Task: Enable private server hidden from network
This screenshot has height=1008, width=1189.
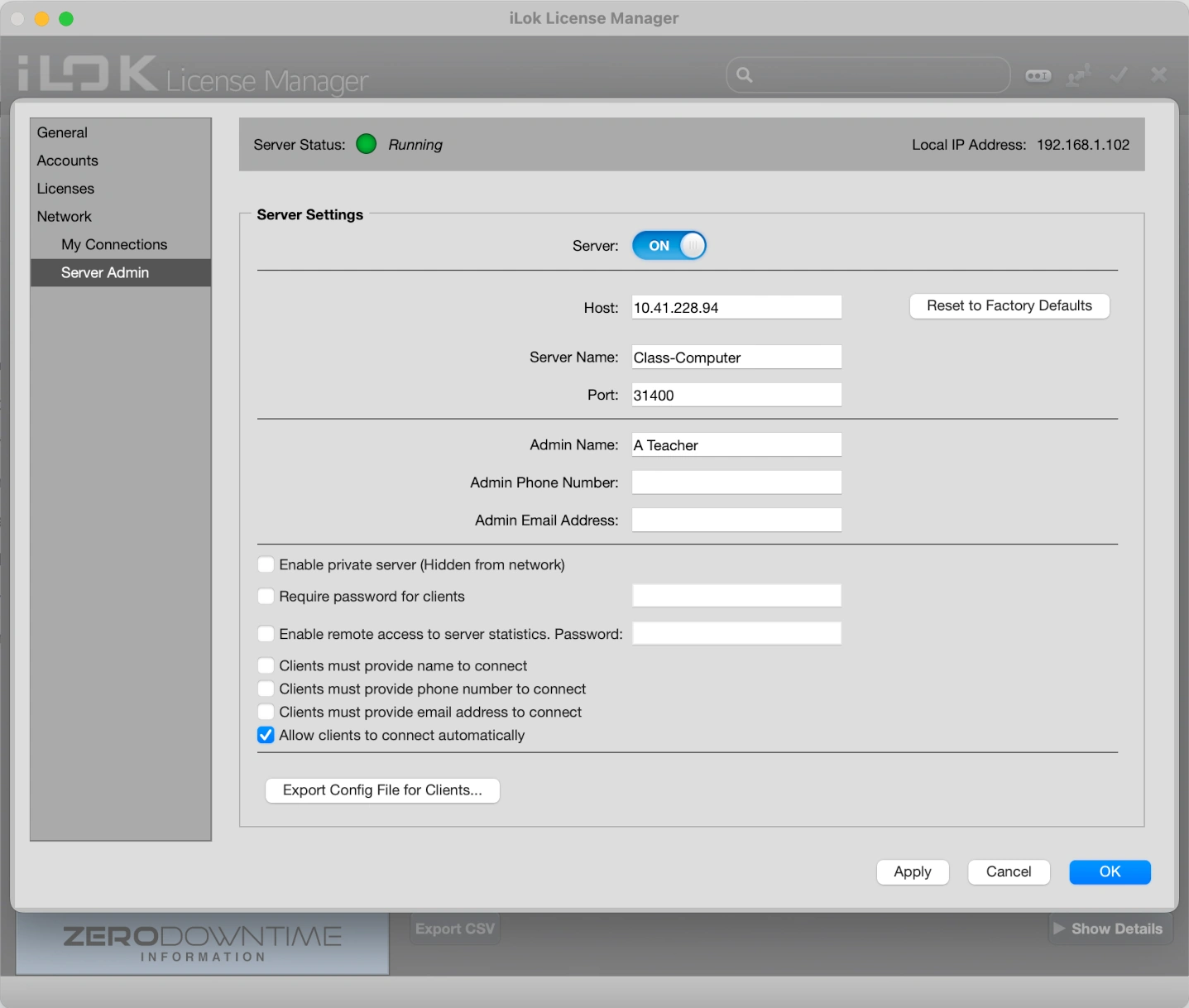Action: [x=266, y=565]
